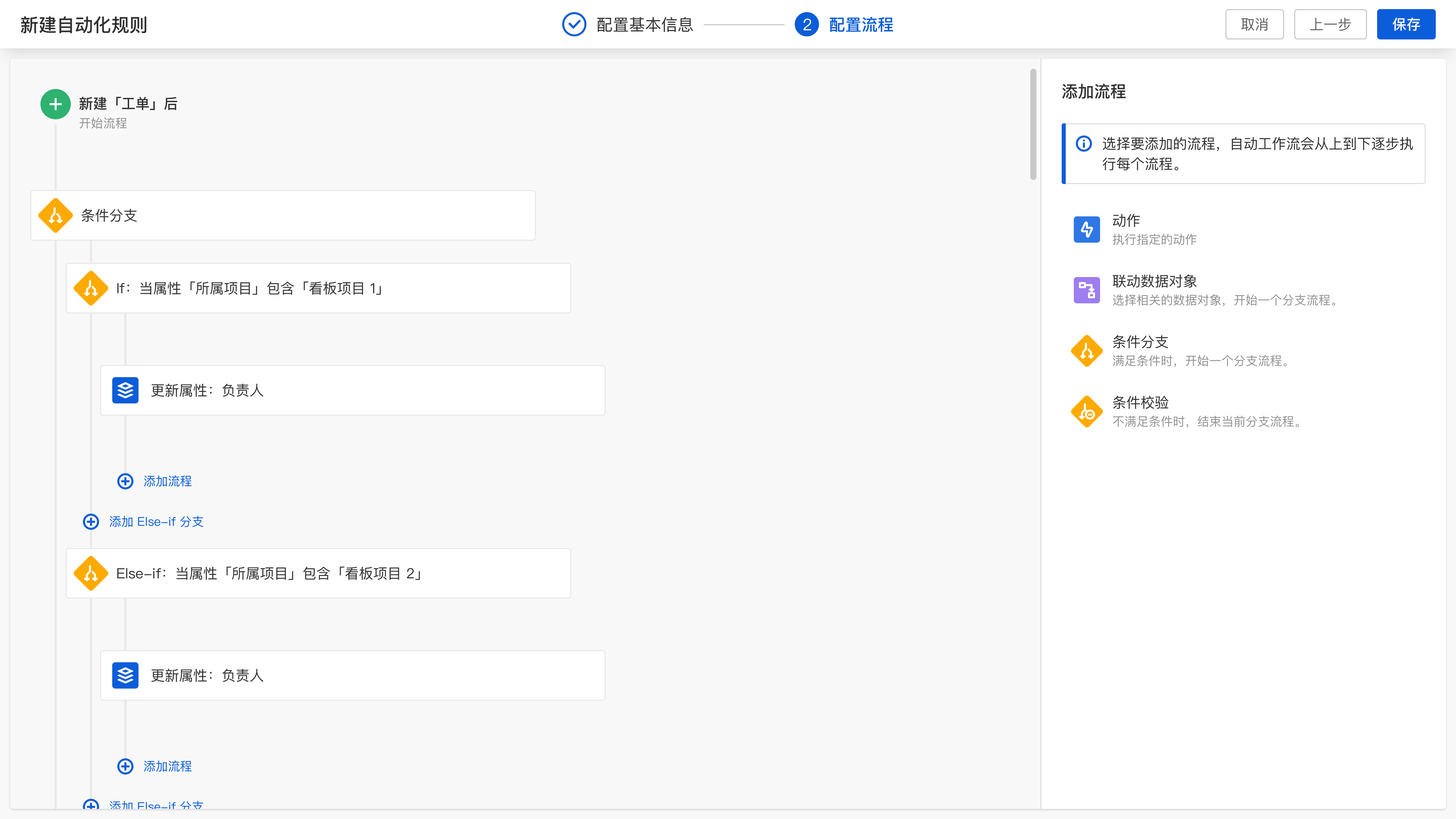Click the 添加 Else-if 分支 link after the If branch
Screen dimensions: 1456x819
click(156, 521)
